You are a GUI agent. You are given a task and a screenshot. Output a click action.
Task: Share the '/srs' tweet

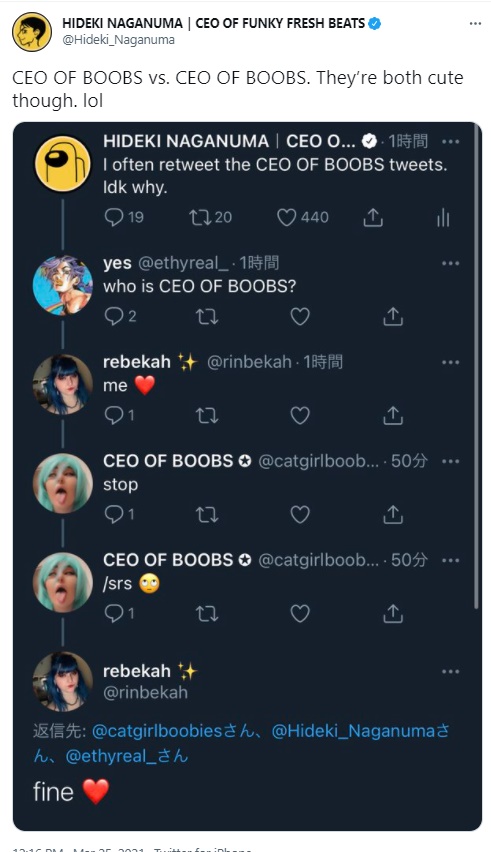pyautogui.click(x=393, y=613)
